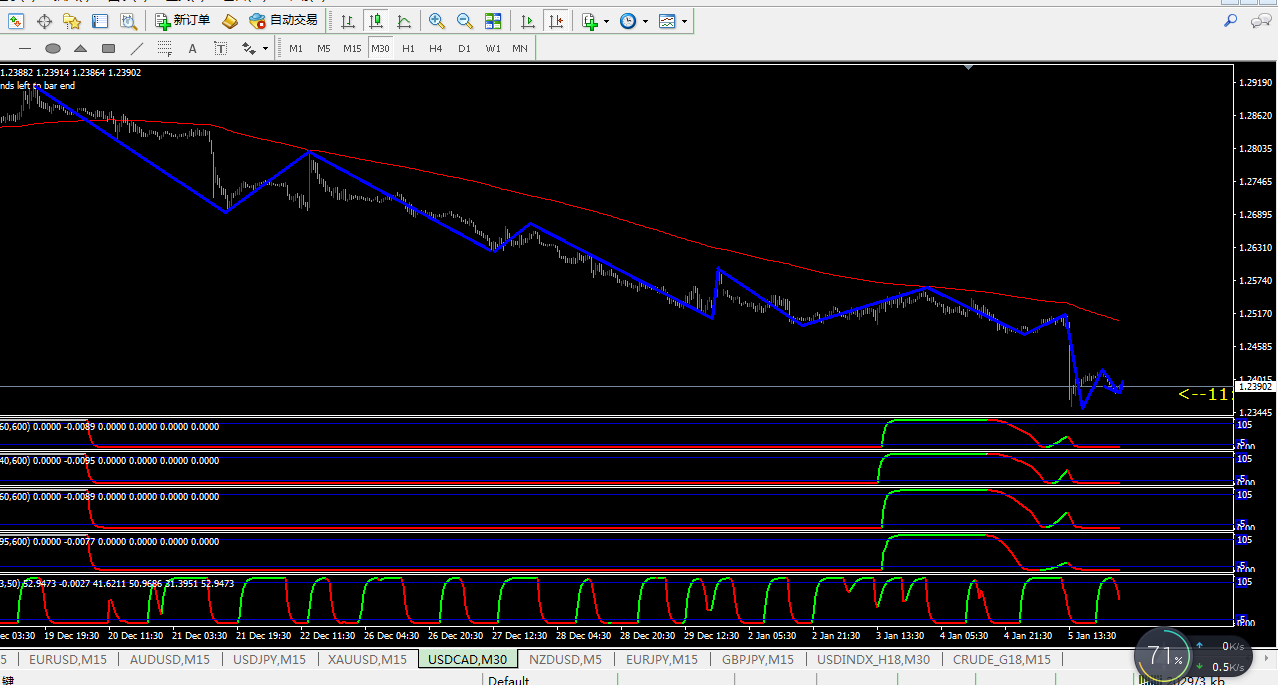
Task: Select the USDCAD,M30 chart tab
Action: tap(467, 659)
